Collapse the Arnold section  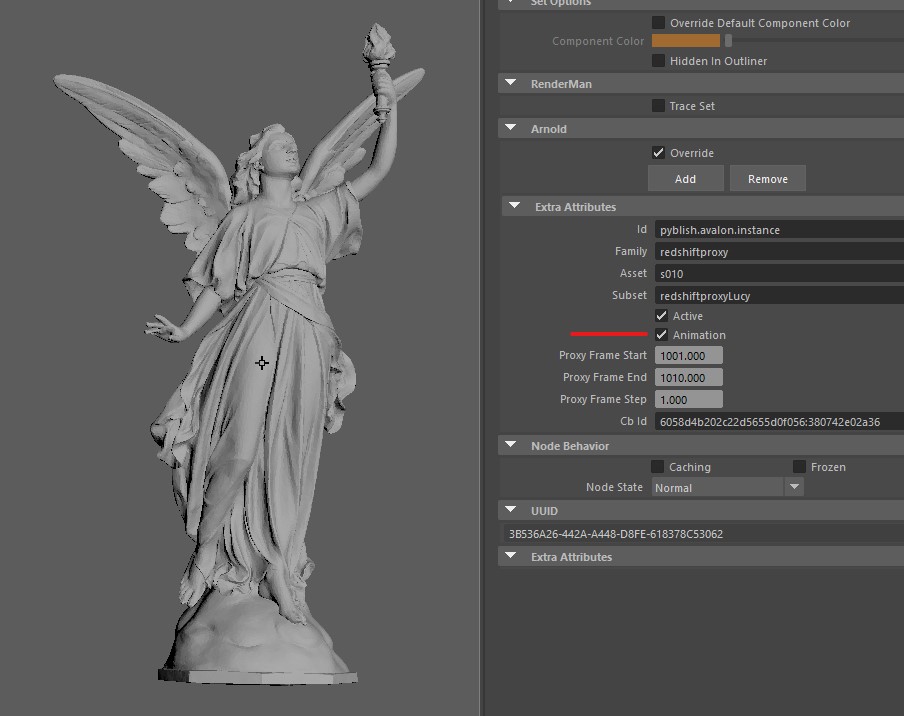[510, 128]
